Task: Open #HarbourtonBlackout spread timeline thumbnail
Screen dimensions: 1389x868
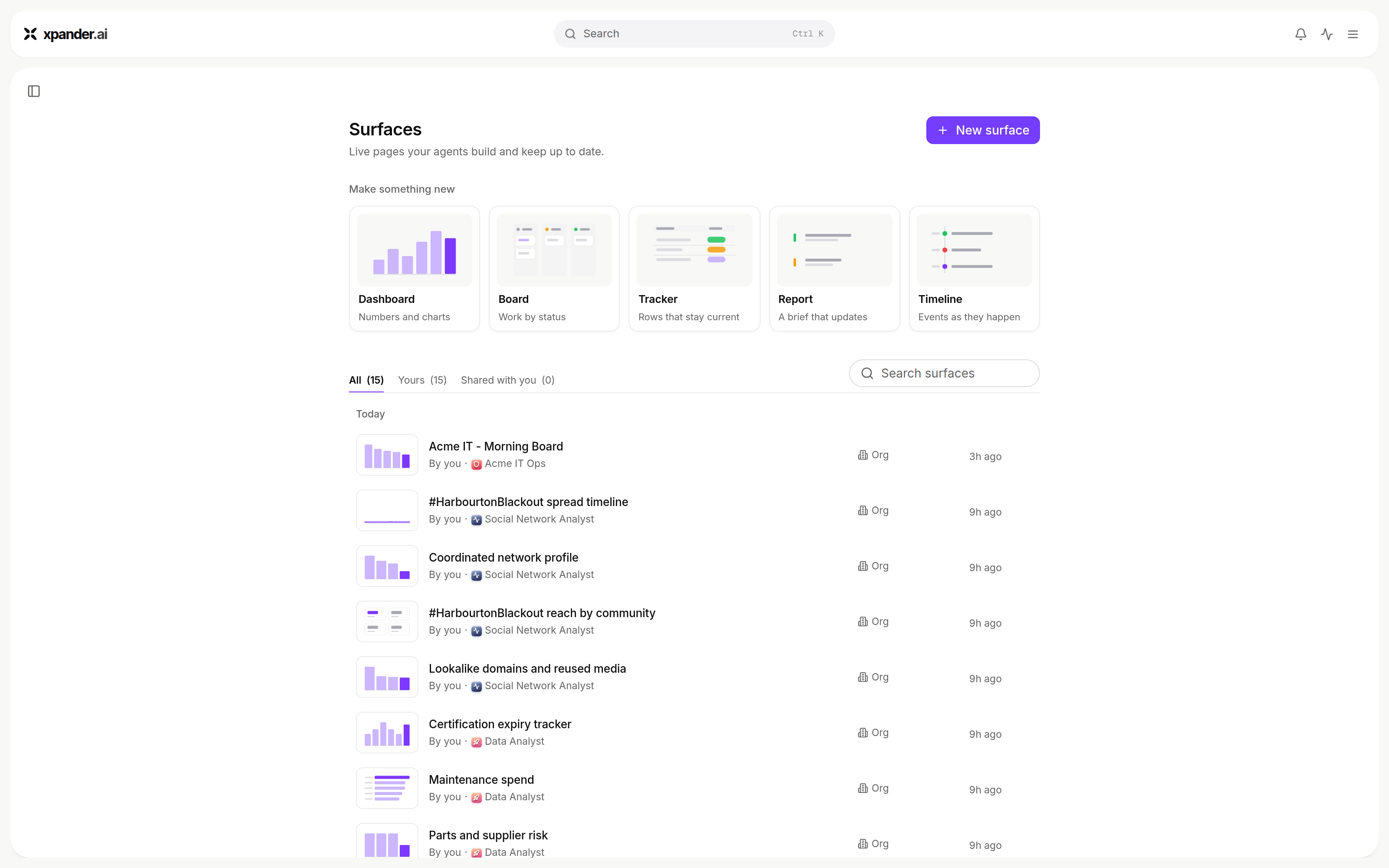Action: click(387, 510)
